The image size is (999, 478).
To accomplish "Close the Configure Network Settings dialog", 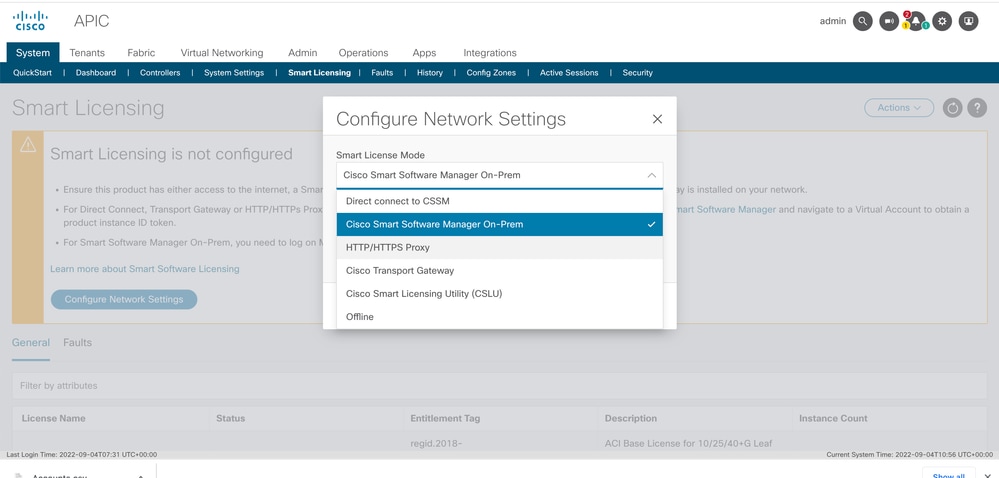I will click(658, 119).
